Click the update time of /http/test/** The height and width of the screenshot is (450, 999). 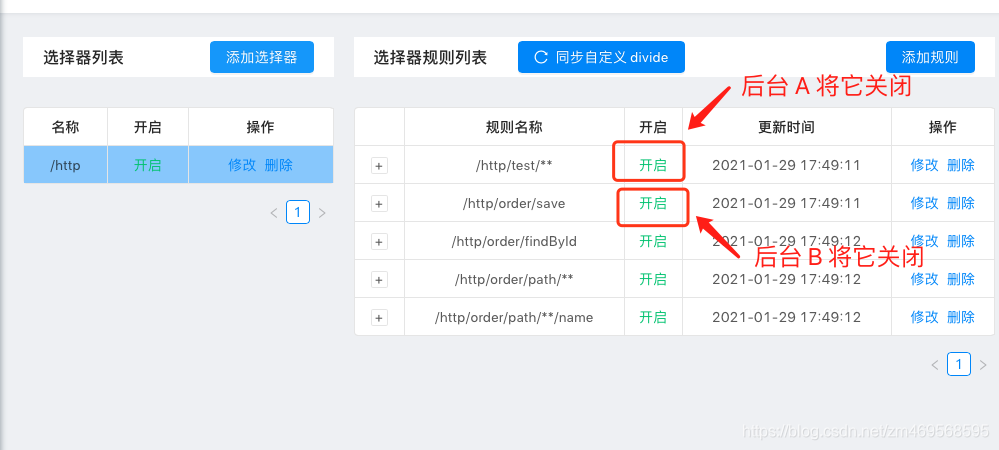pyautogui.click(x=786, y=165)
